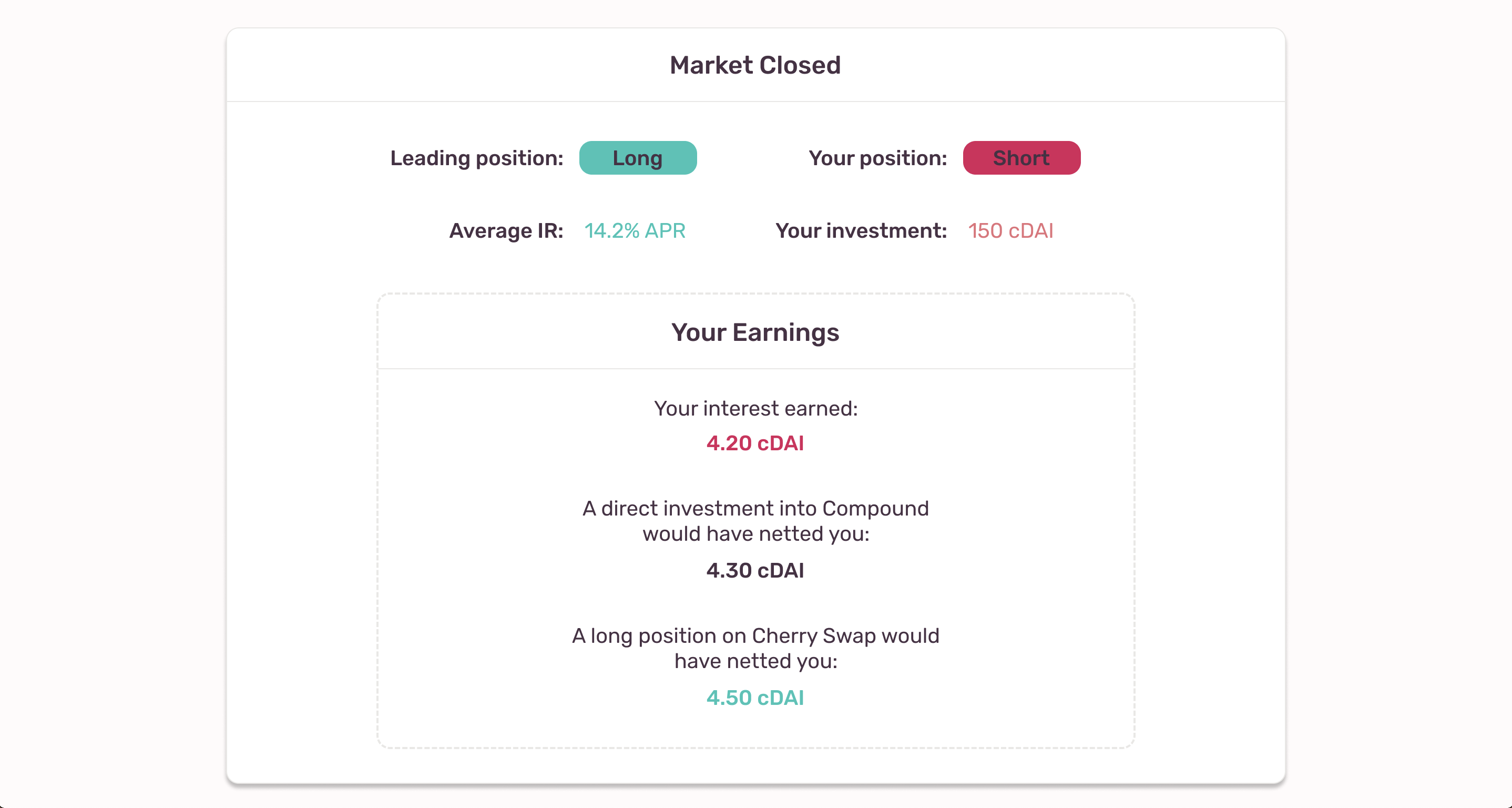Click the teal Long badge
The height and width of the screenshot is (808, 1512).
click(637, 158)
